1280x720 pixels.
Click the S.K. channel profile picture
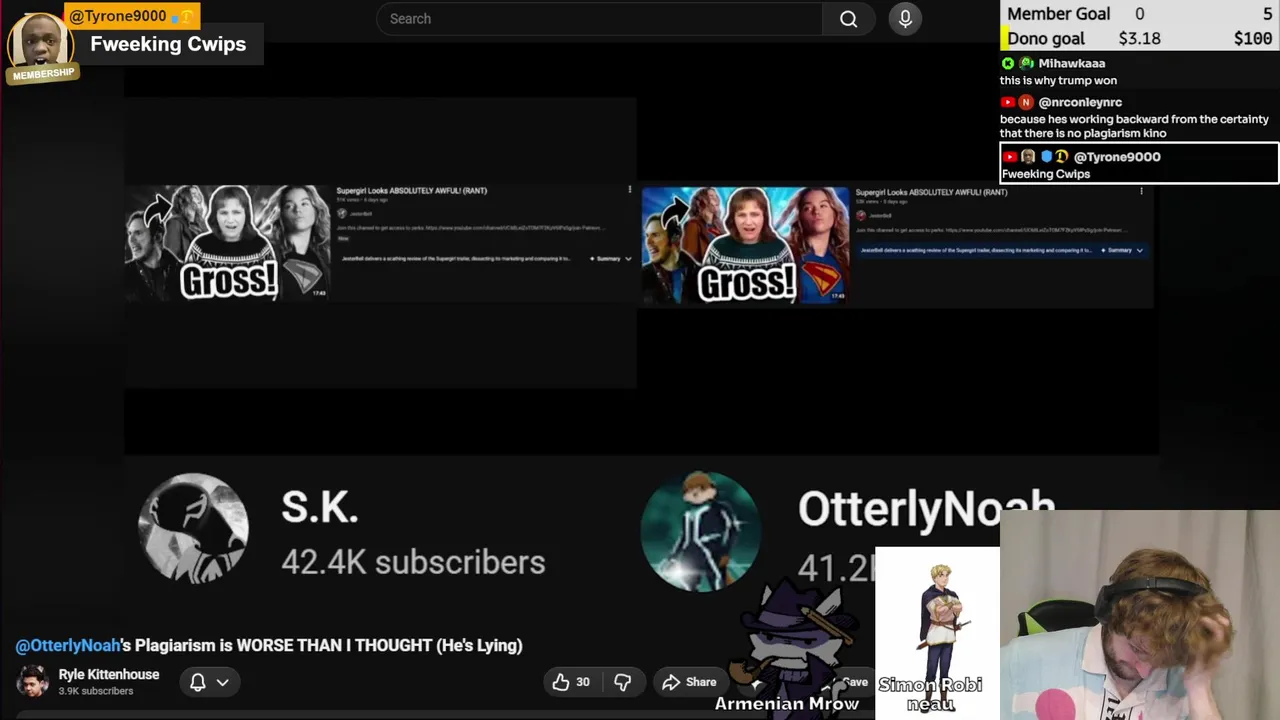pyautogui.click(x=193, y=528)
